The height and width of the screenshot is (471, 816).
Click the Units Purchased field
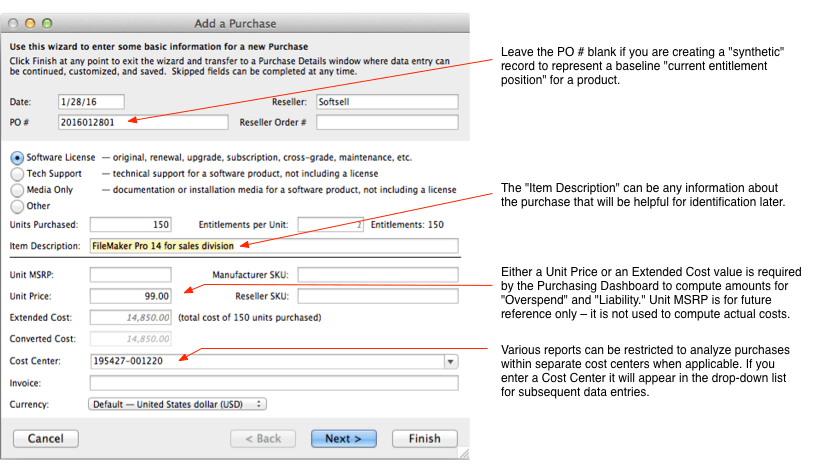(131, 225)
